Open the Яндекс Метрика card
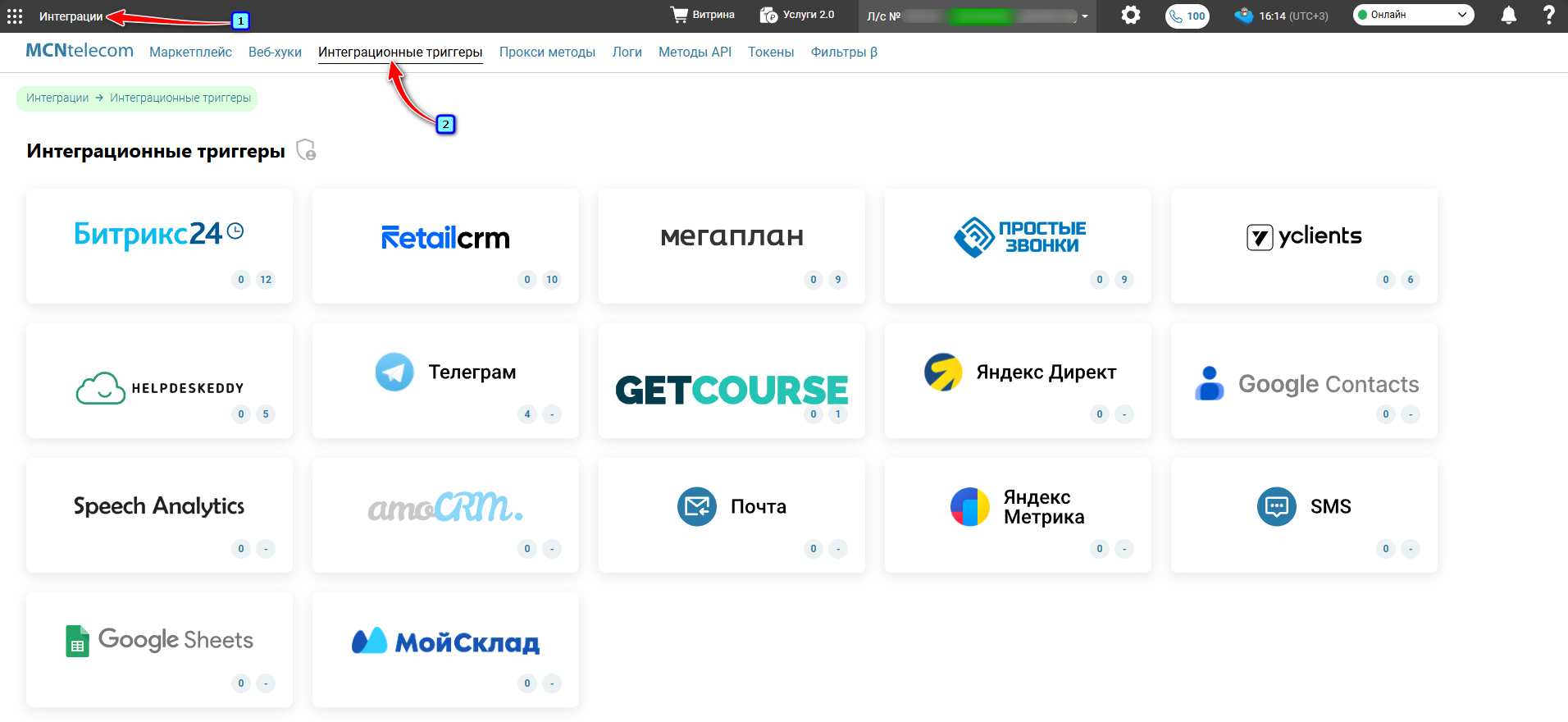Viewport: 1568px width, 722px height. tap(1018, 515)
